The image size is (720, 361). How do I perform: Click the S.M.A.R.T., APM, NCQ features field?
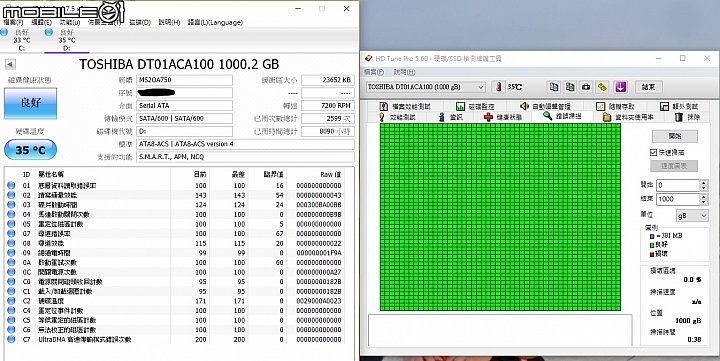coord(246,157)
